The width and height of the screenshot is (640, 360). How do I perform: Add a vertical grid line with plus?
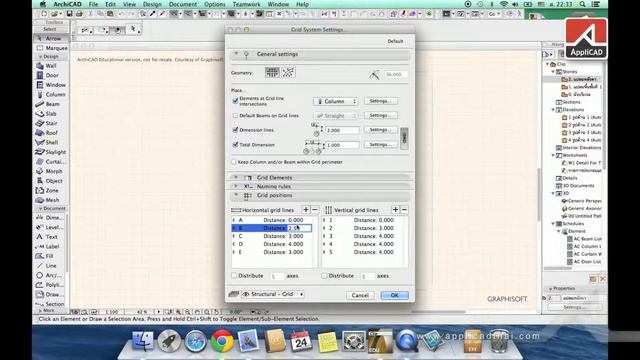pyautogui.click(x=395, y=210)
